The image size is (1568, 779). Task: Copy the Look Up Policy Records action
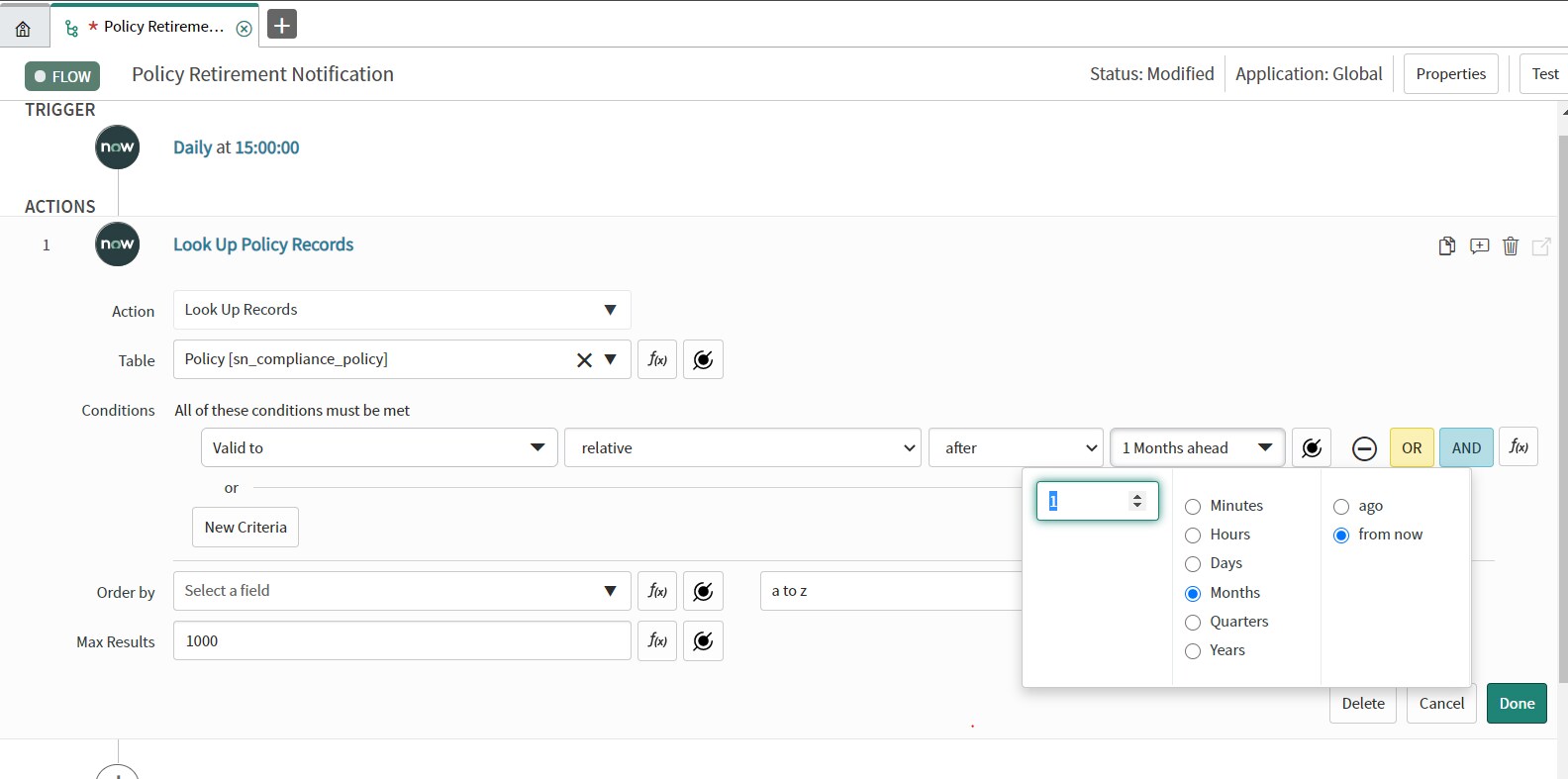[1446, 246]
